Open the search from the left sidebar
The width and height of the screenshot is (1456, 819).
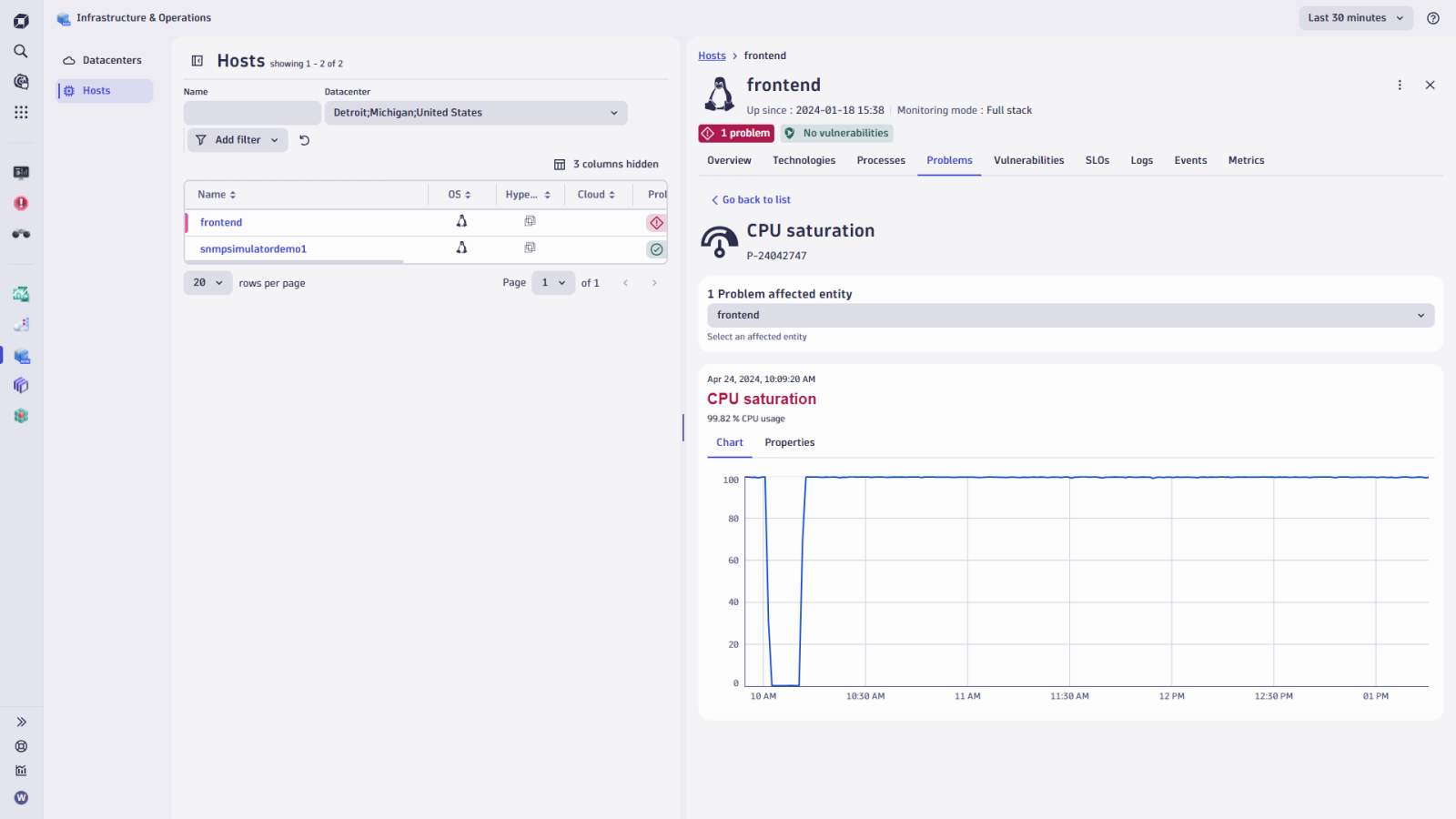(x=20, y=51)
